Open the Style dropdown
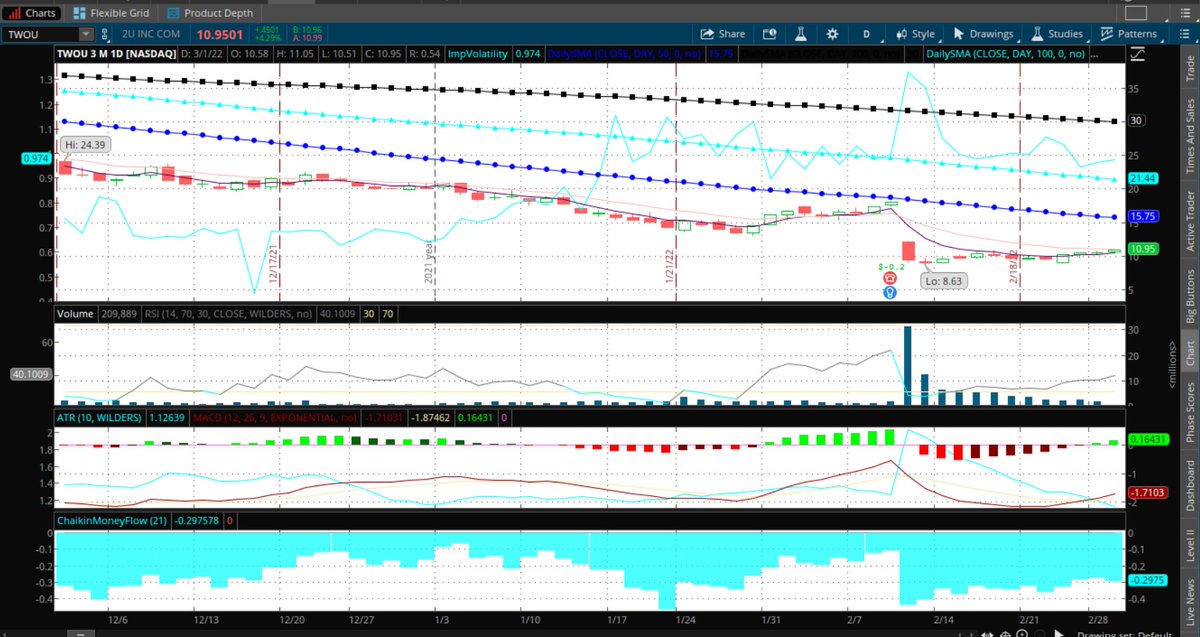 tap(921, 33)
